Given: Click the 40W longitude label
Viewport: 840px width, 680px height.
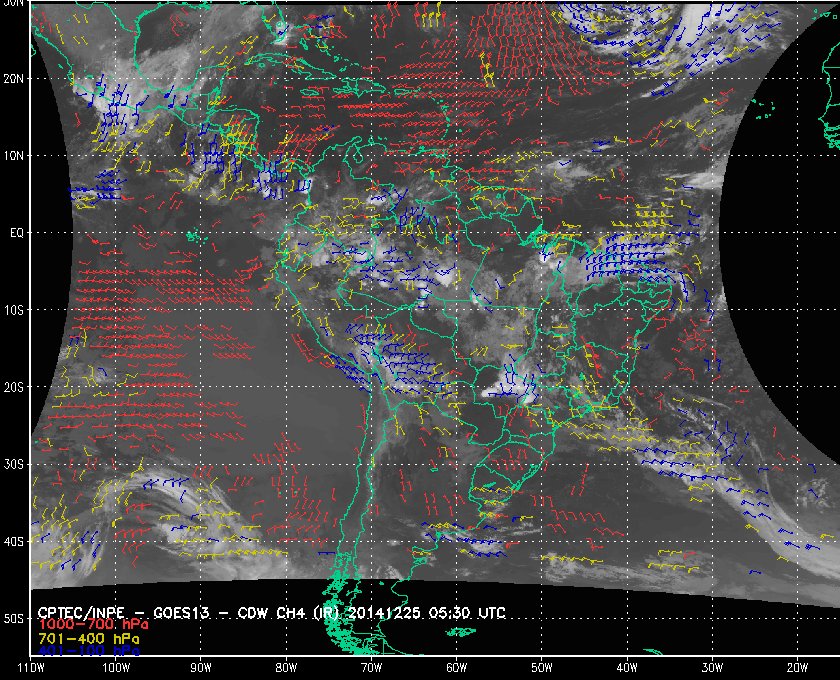Looking at the screenshot, I should pyautogui.click(x=625, y=667).
